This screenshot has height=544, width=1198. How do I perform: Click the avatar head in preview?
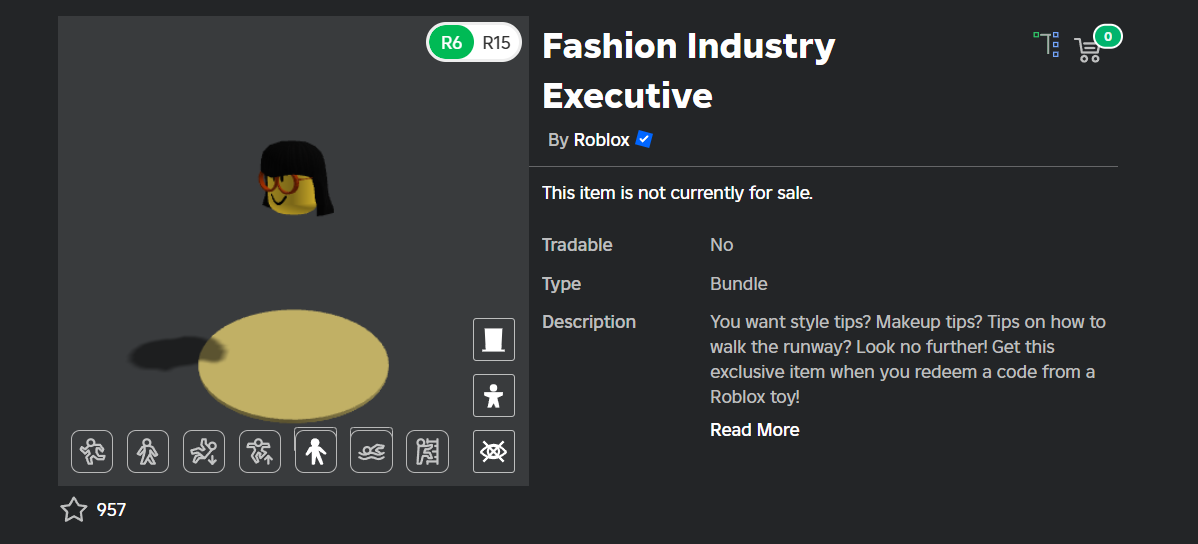point(296,180)
